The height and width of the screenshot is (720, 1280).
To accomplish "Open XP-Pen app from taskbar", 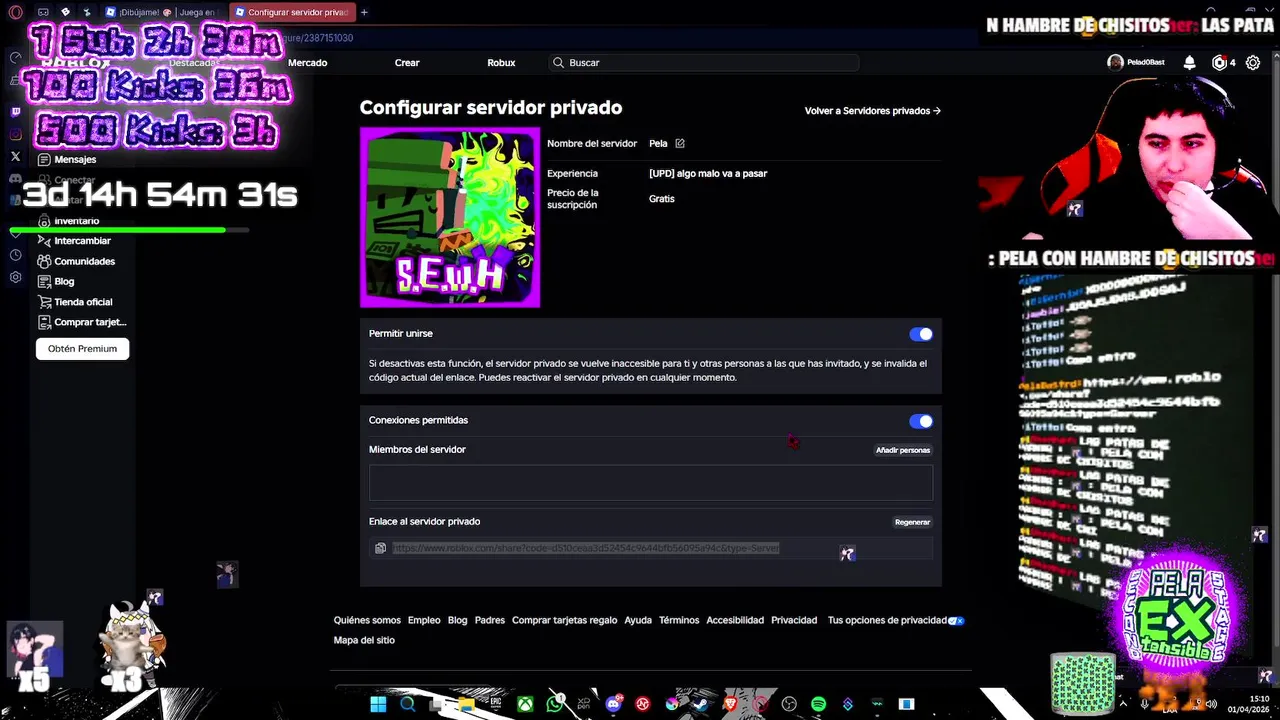I will click(584, 704).
